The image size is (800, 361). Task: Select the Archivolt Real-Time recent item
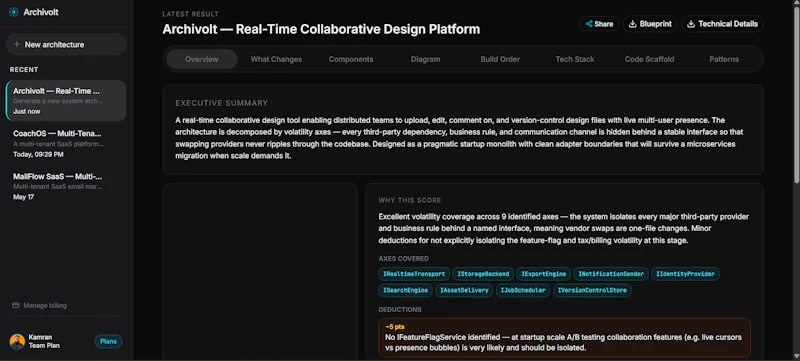pyautogui.click(x=66, y=100)
